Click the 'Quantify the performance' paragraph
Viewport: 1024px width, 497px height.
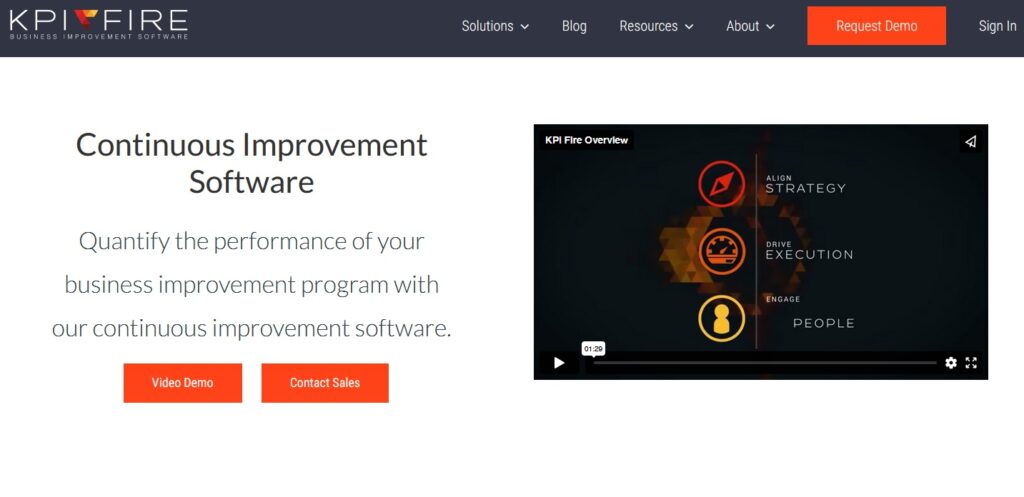point(251,285)
